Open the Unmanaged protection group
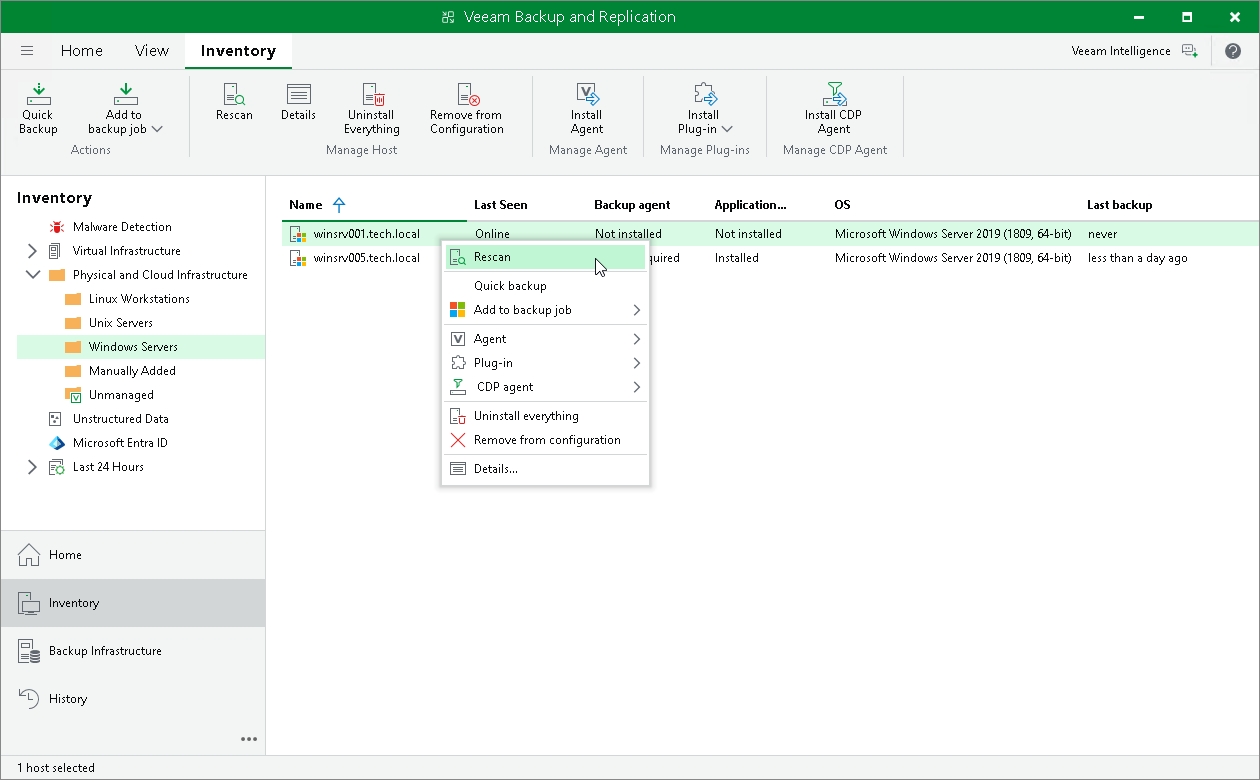This screenshot has width=1260, height=780. (121, 395)
